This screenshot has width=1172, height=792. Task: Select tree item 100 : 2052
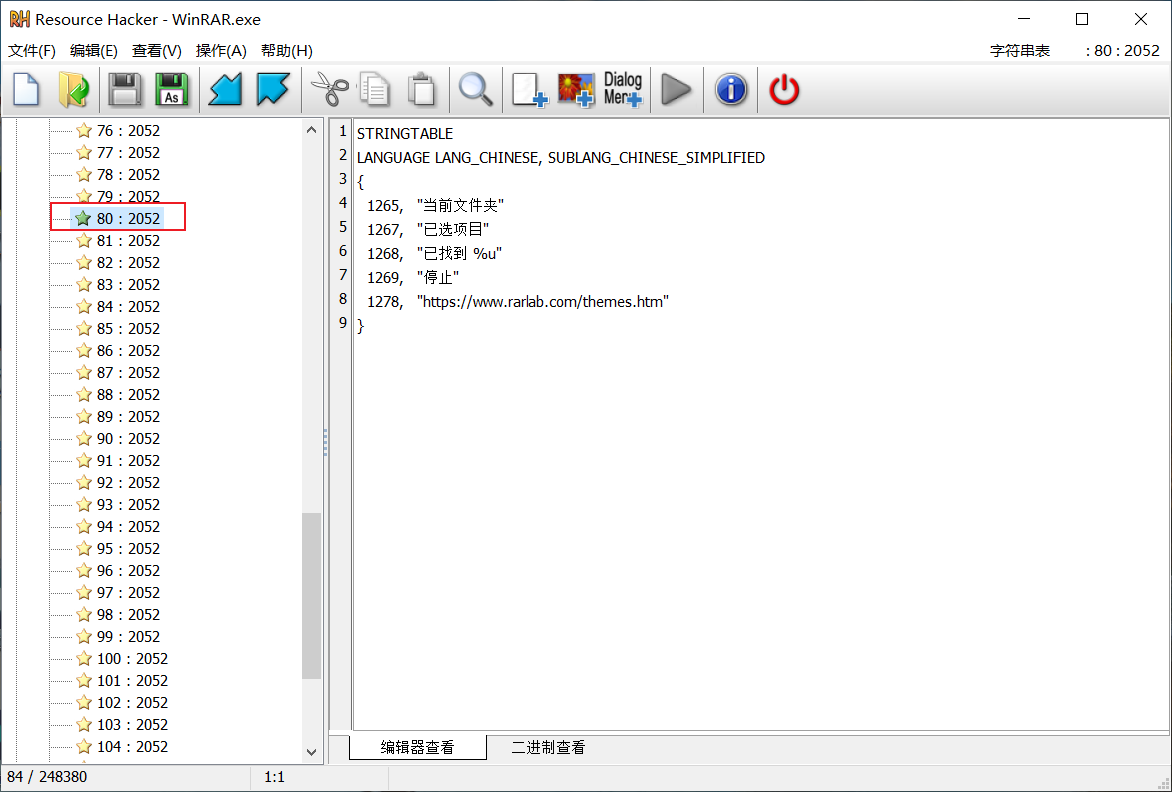(x=132, y=658)
